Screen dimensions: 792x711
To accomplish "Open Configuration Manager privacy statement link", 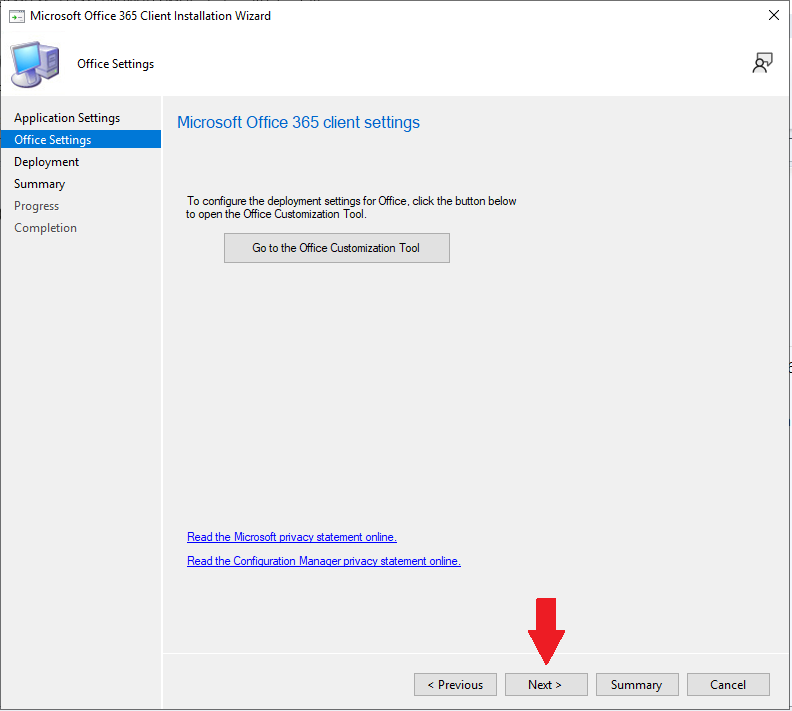I will click(324, 561).
